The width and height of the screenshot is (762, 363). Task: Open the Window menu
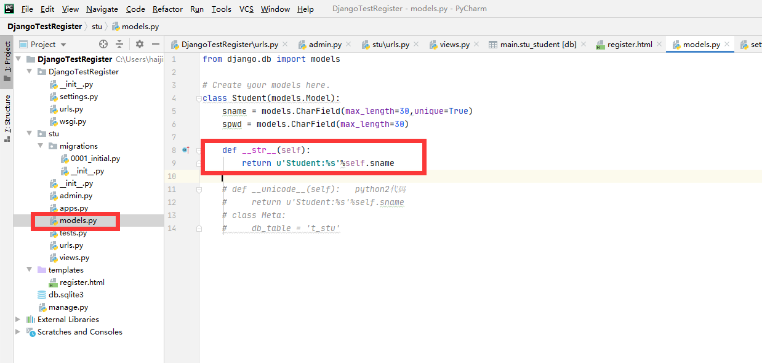(275, 9)
